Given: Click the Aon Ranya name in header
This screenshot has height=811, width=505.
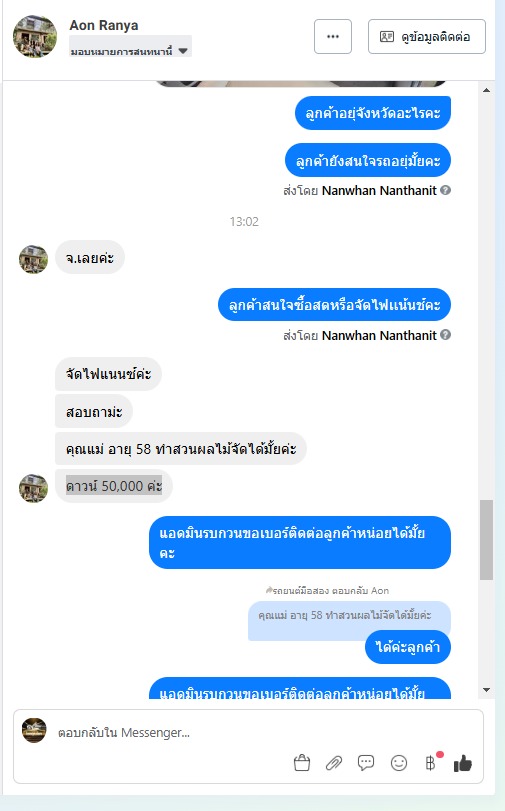Looking at the screenshot, I should point(104,25).
